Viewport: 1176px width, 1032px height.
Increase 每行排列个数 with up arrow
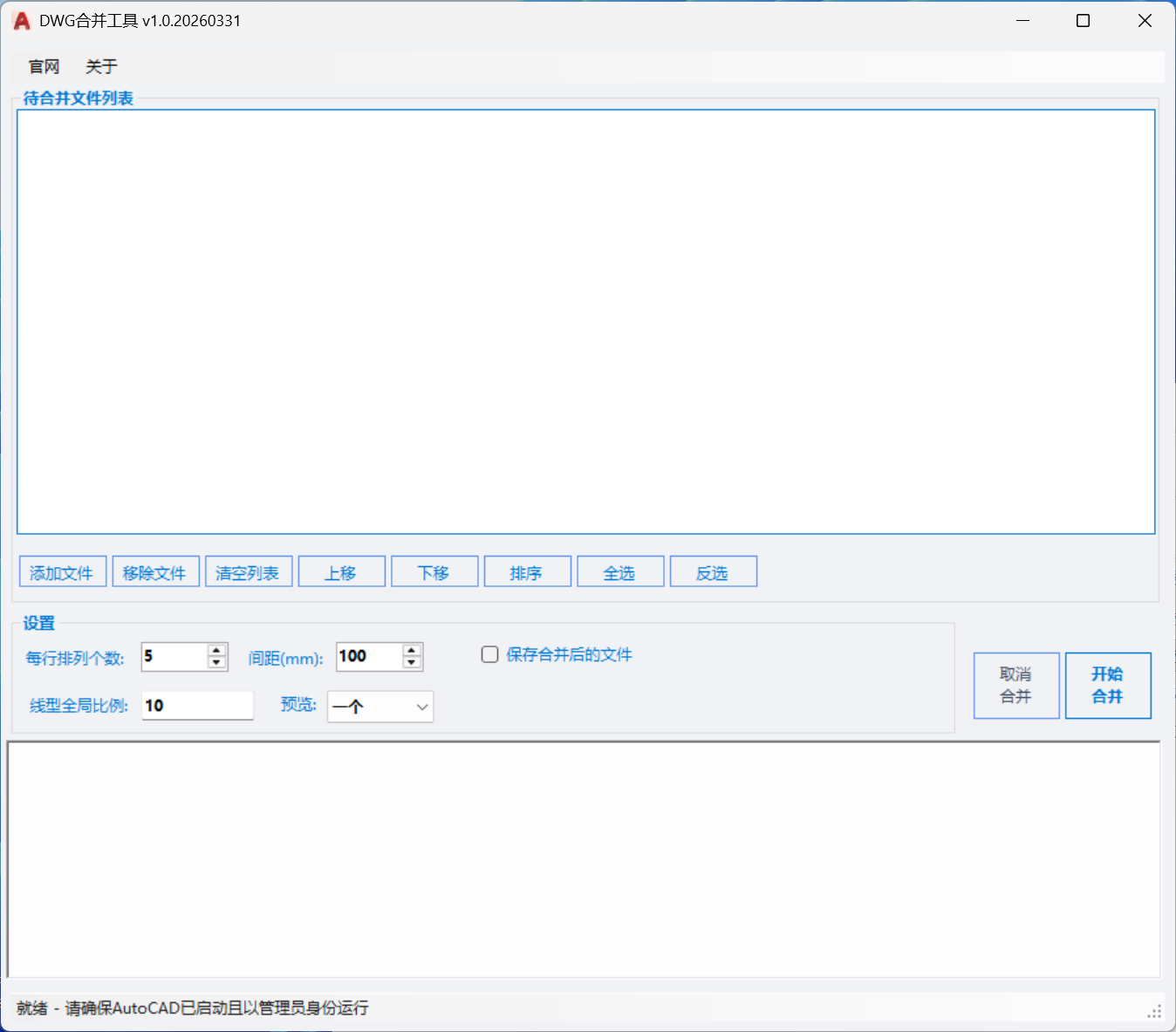click(x=217, y=650)
